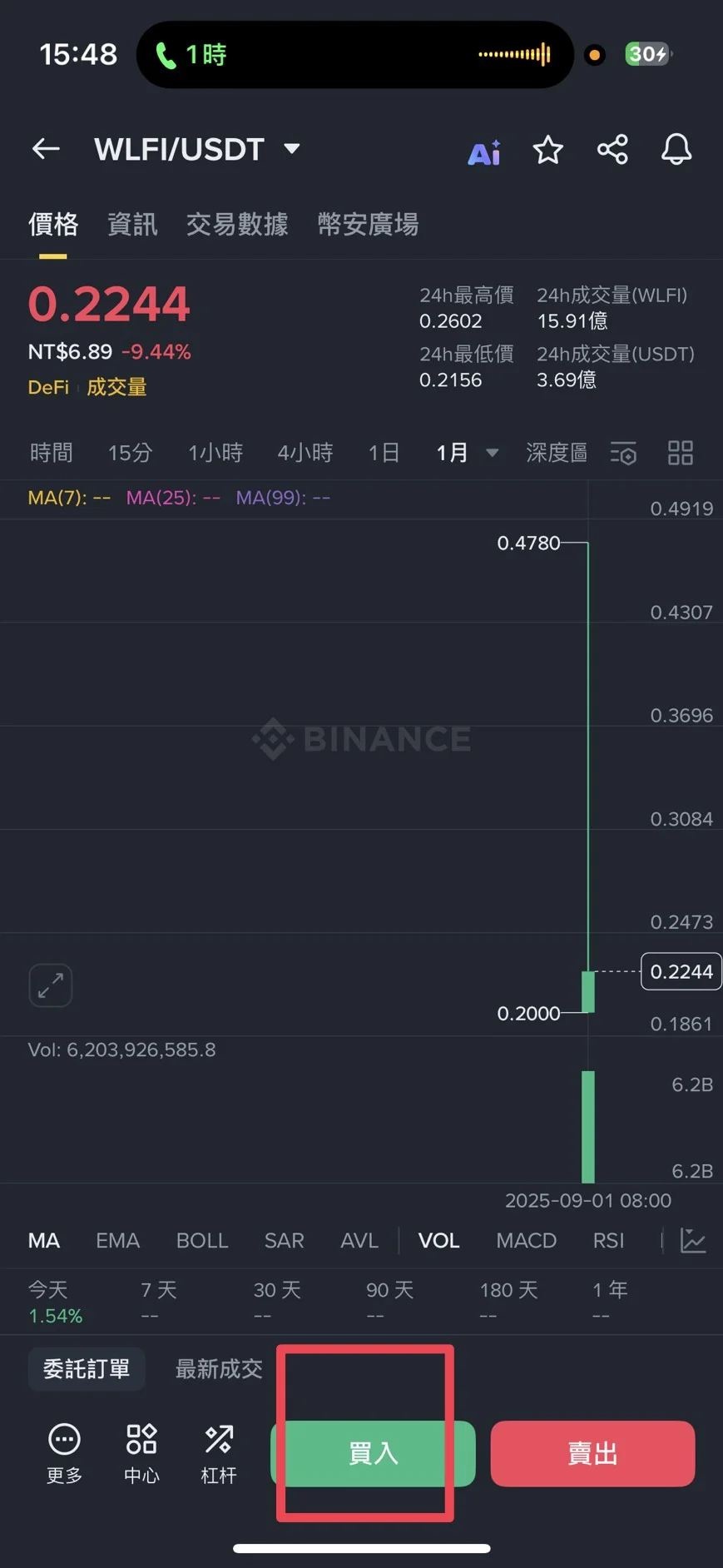Open indicator chart settings icon
Image resolution: width=723 pixels, height=1568 pixels.
pos(693,1240)
